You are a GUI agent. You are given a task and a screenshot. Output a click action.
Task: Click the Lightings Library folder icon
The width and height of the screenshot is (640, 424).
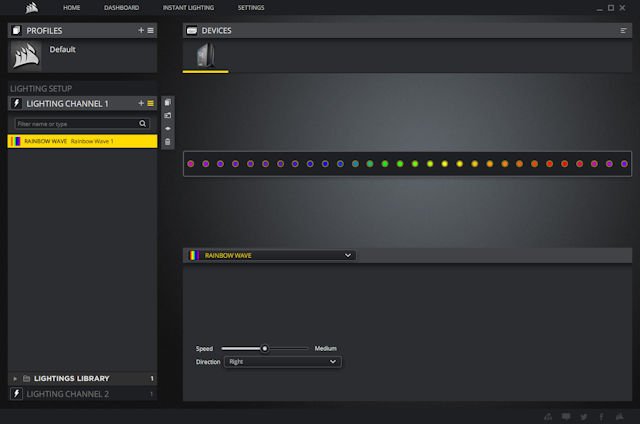(27, 379)
